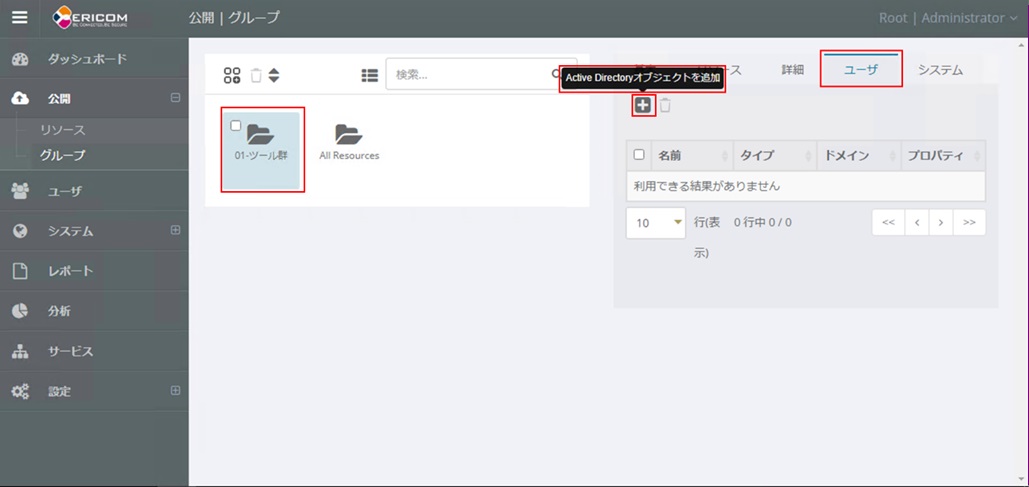
Task: Go to the ダッシュボード page
Action: pos(87,59)
